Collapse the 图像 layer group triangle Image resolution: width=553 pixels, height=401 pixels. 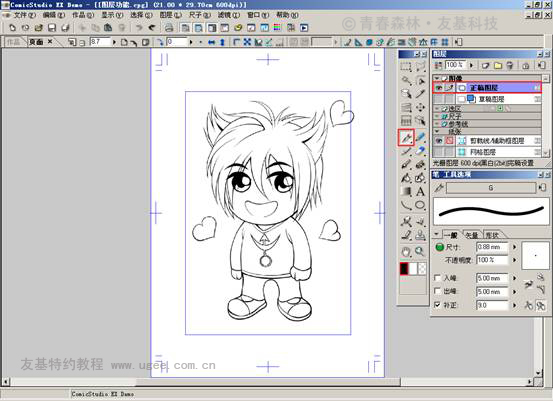coord(437,78)
